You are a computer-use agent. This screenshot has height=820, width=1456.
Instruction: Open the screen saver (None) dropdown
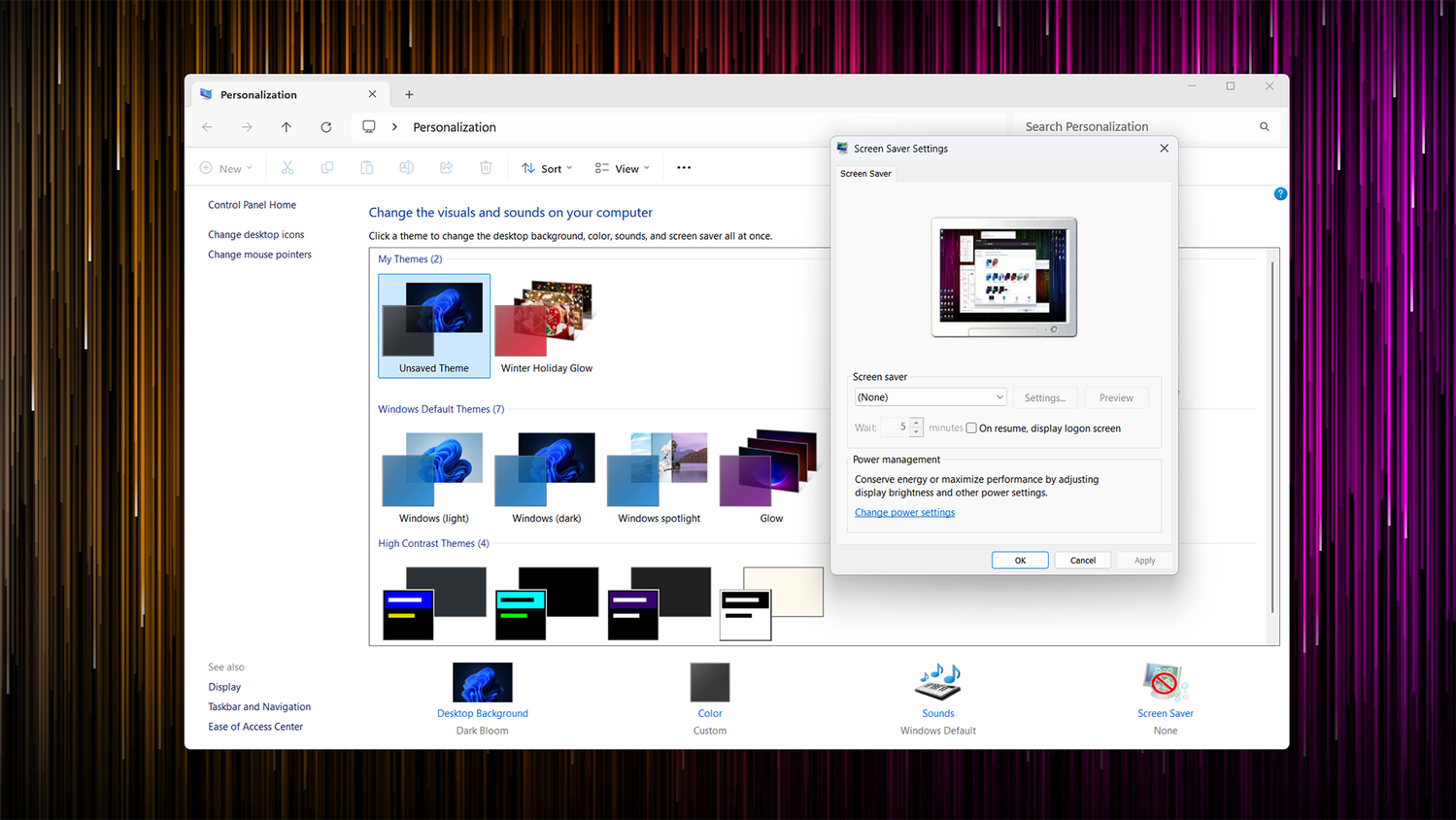click(931, 397)
